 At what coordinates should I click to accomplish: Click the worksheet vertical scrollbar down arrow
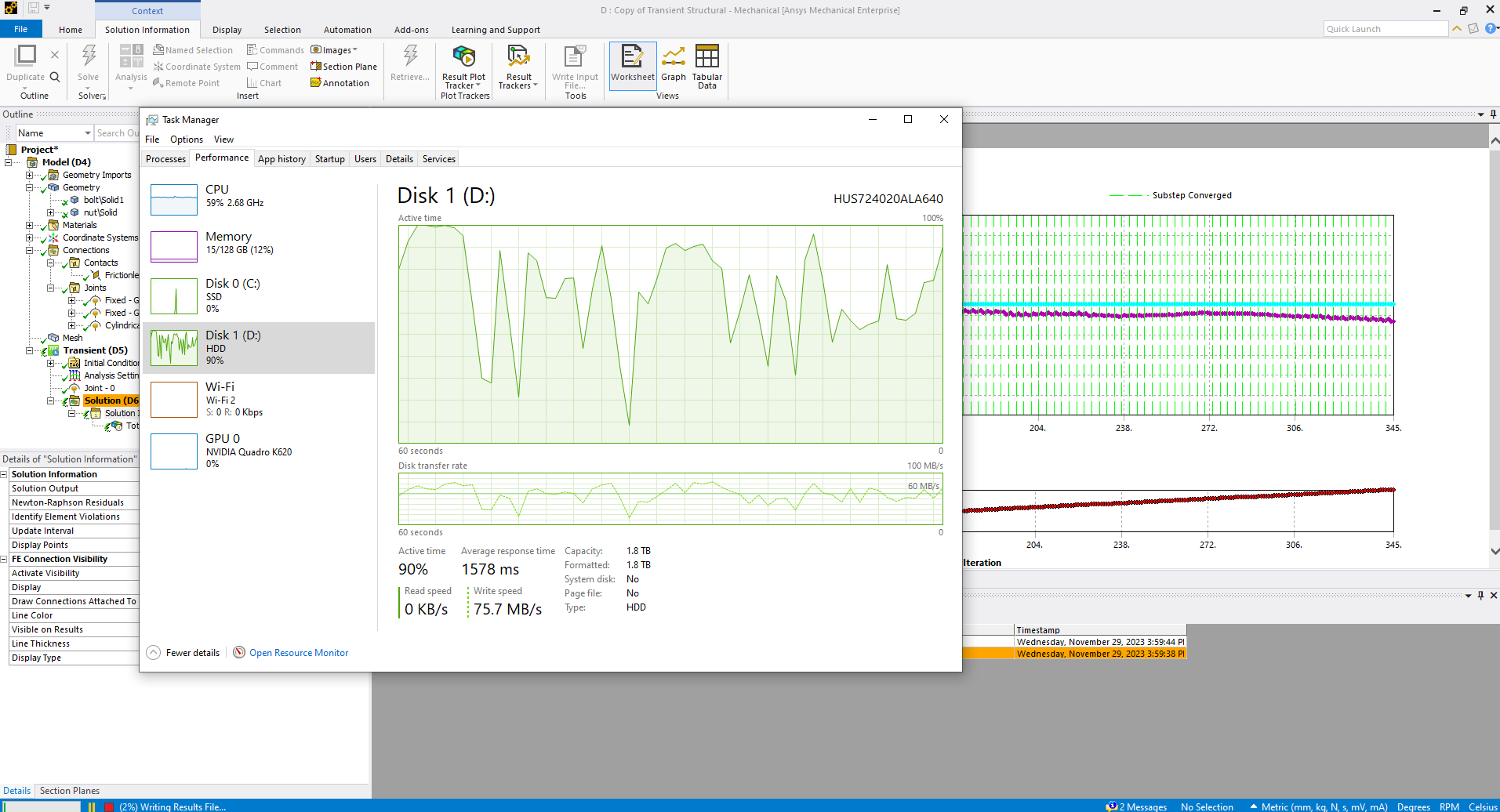pos(1494,551)
